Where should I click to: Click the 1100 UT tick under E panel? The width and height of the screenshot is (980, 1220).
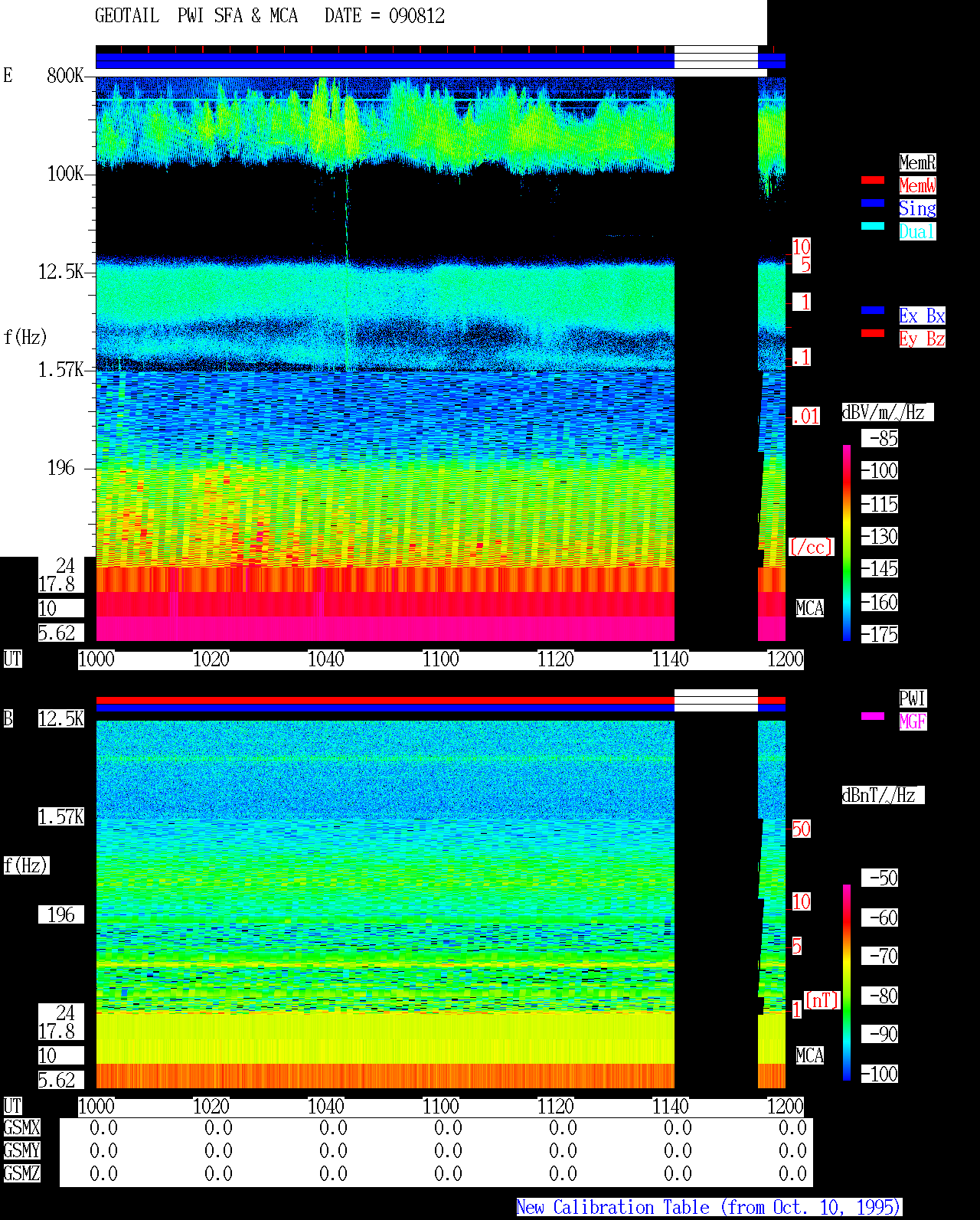pyautogui.click(x=441, y=659)
